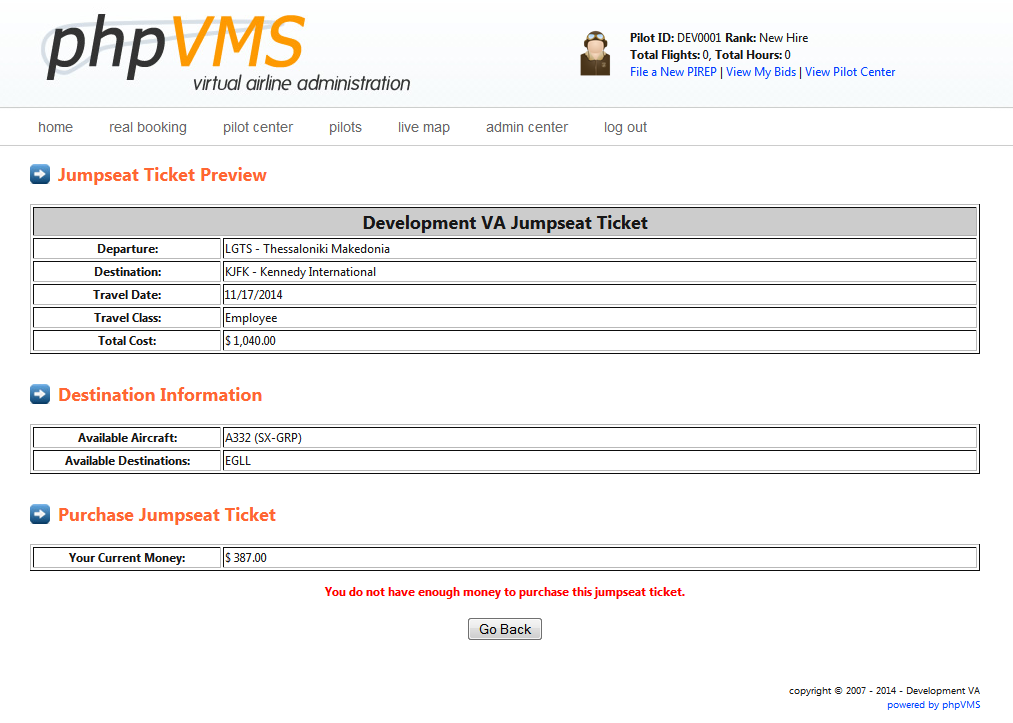Image resolution: width=1013 pixels, height=723 pixels.
Task: Click the Available Destinations: label
Action: tap(127, 461)
